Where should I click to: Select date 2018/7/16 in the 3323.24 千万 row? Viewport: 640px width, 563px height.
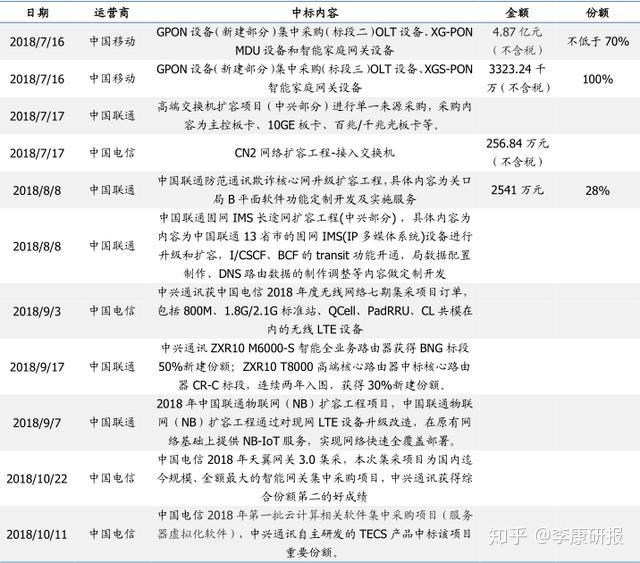37,79
